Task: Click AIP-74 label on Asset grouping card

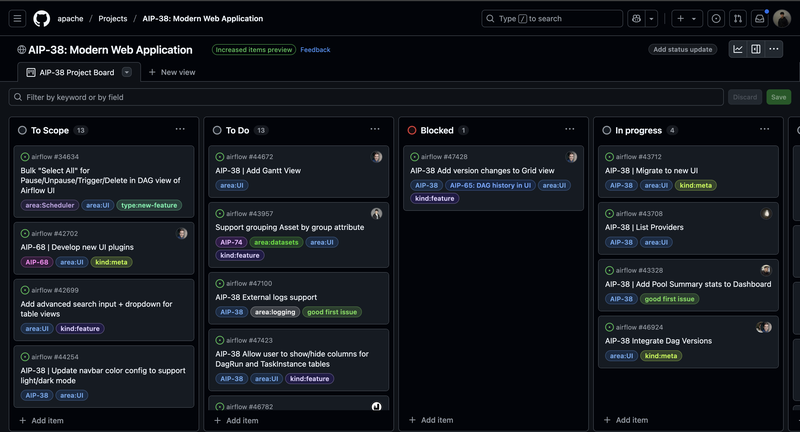Action: 231,242
